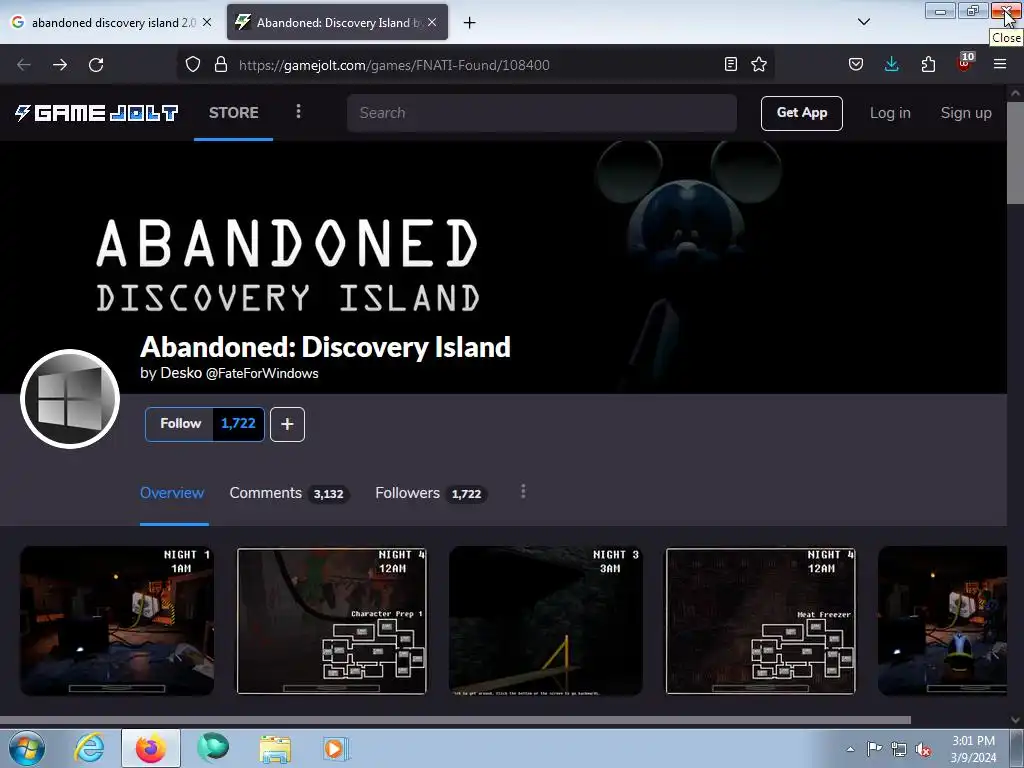Open the Action Center flag icon
This screenshot has height=768, width=1024.
point(874,749)
